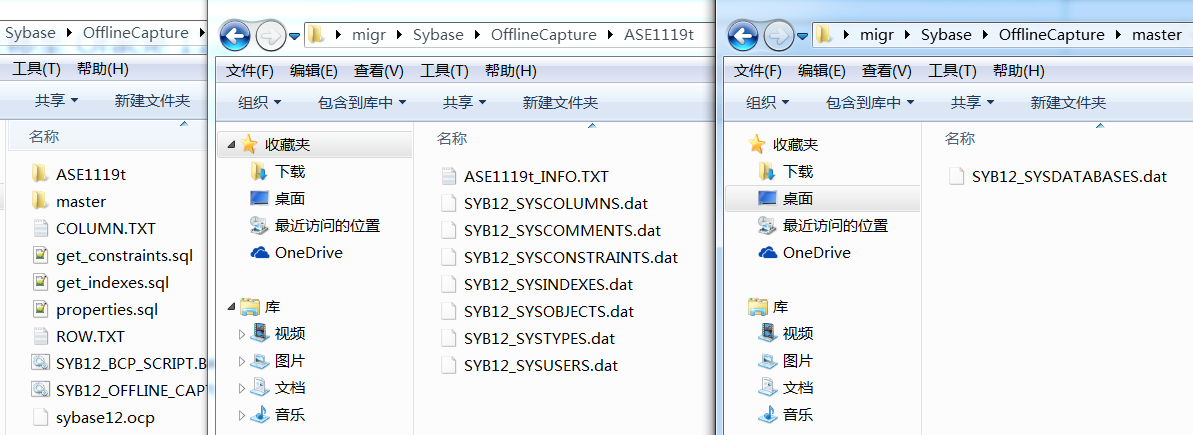Click Back arrow in master window
1193x435 pixels.
coord(743,35)
